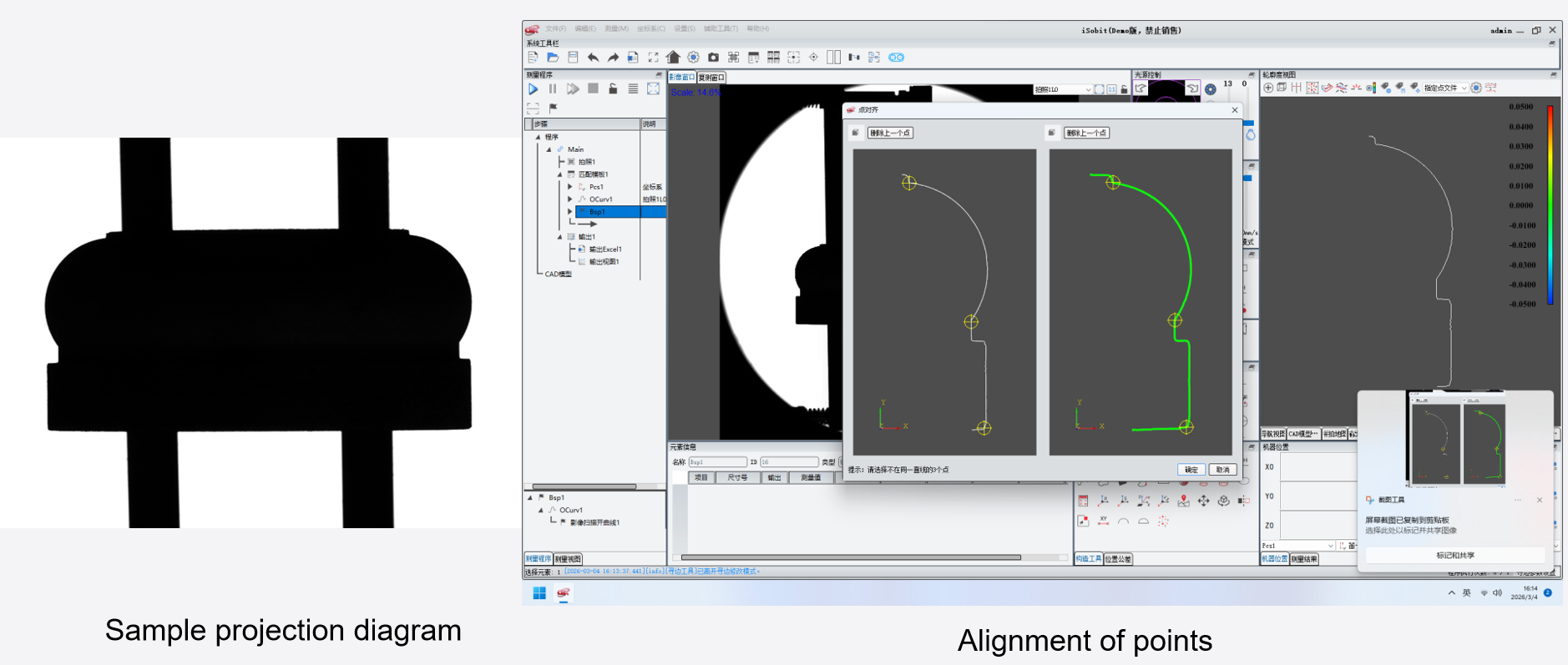Image resolution: width=1568 pixels, height=665 pixels.
Task: Click 确定 in the point alignment dialog
Action: 1191,470
